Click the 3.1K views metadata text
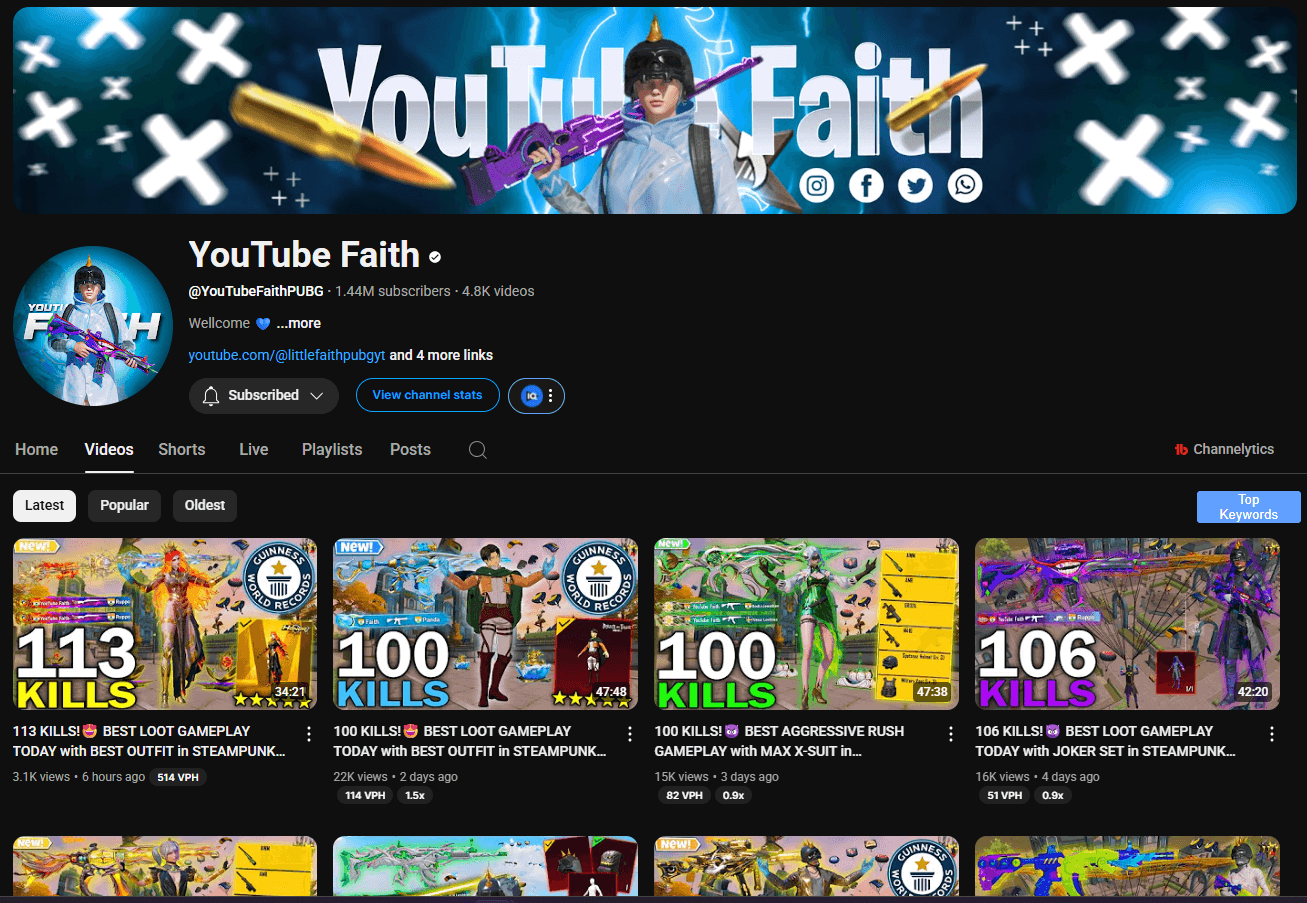 [42, 777]
